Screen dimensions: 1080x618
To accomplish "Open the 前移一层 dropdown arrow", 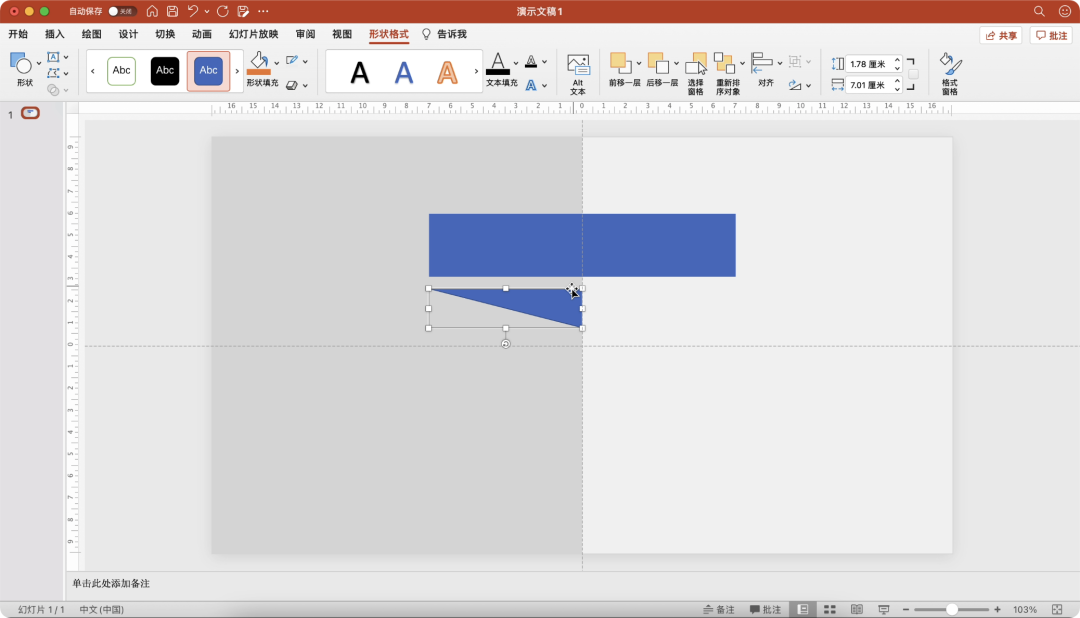I will tap(638, 63).
